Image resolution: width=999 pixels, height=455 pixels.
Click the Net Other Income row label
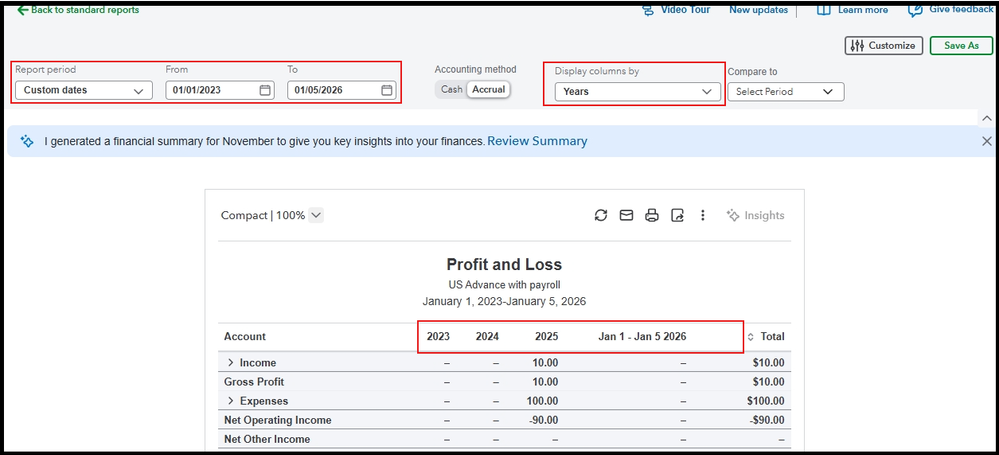click(267, 439)
